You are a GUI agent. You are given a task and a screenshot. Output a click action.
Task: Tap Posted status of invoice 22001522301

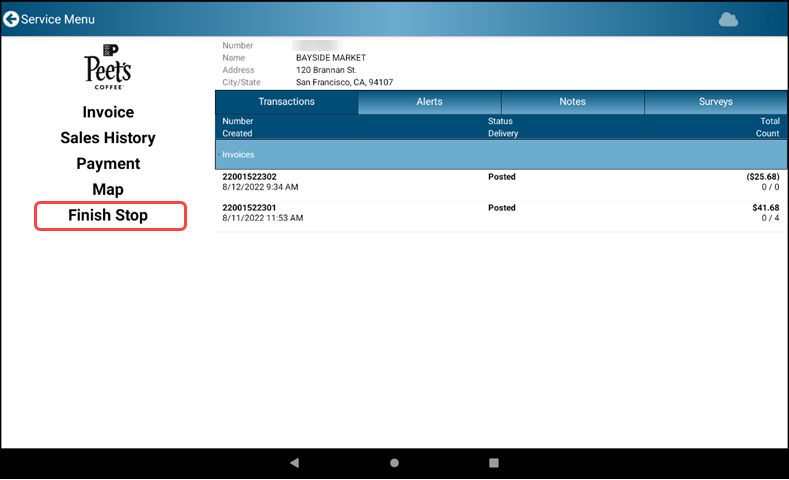click(x=502, y=208)
